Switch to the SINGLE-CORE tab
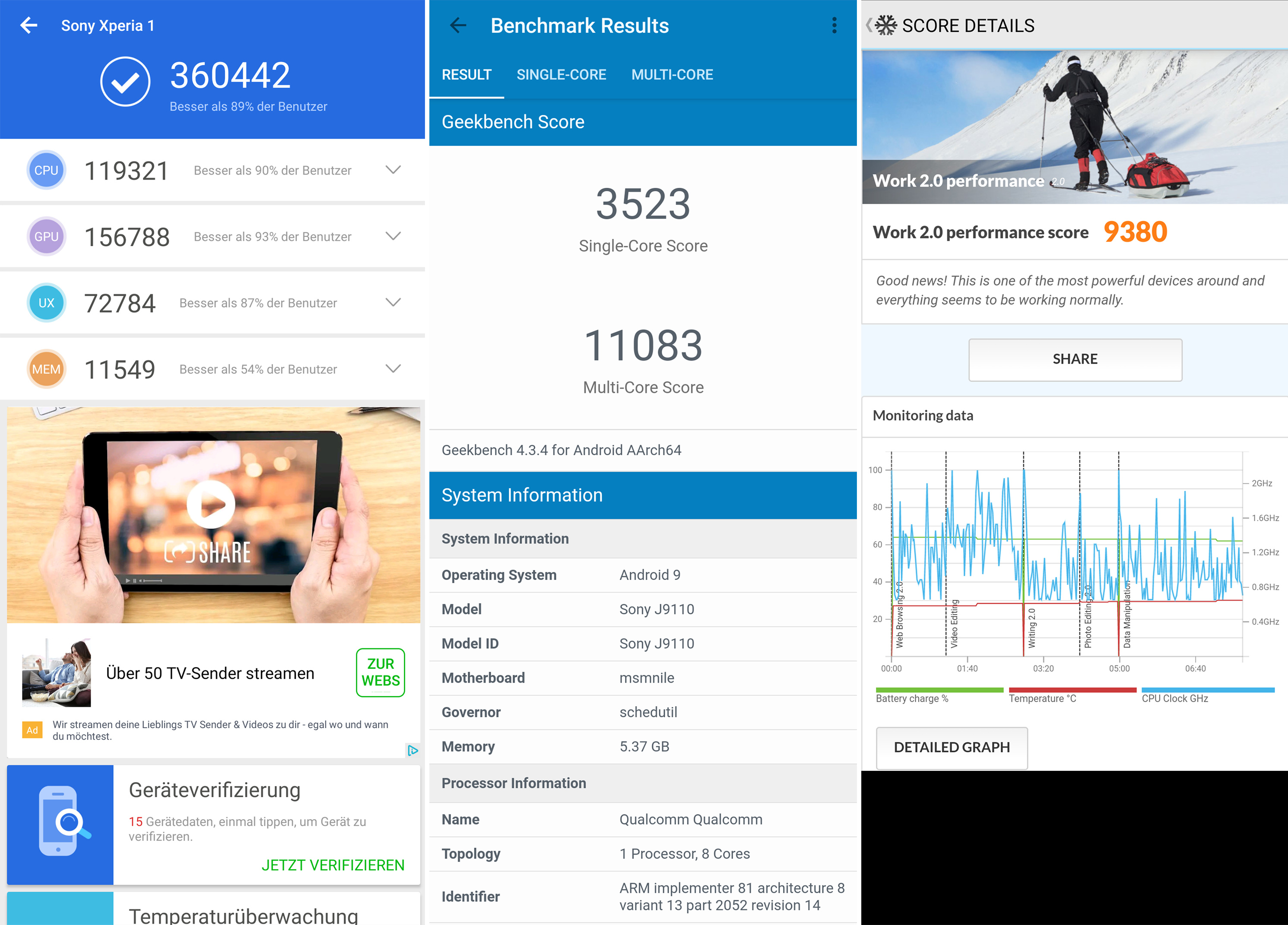Image resolution: width=1288 pixels, height=925 pixels. click(x=561, y=74)
